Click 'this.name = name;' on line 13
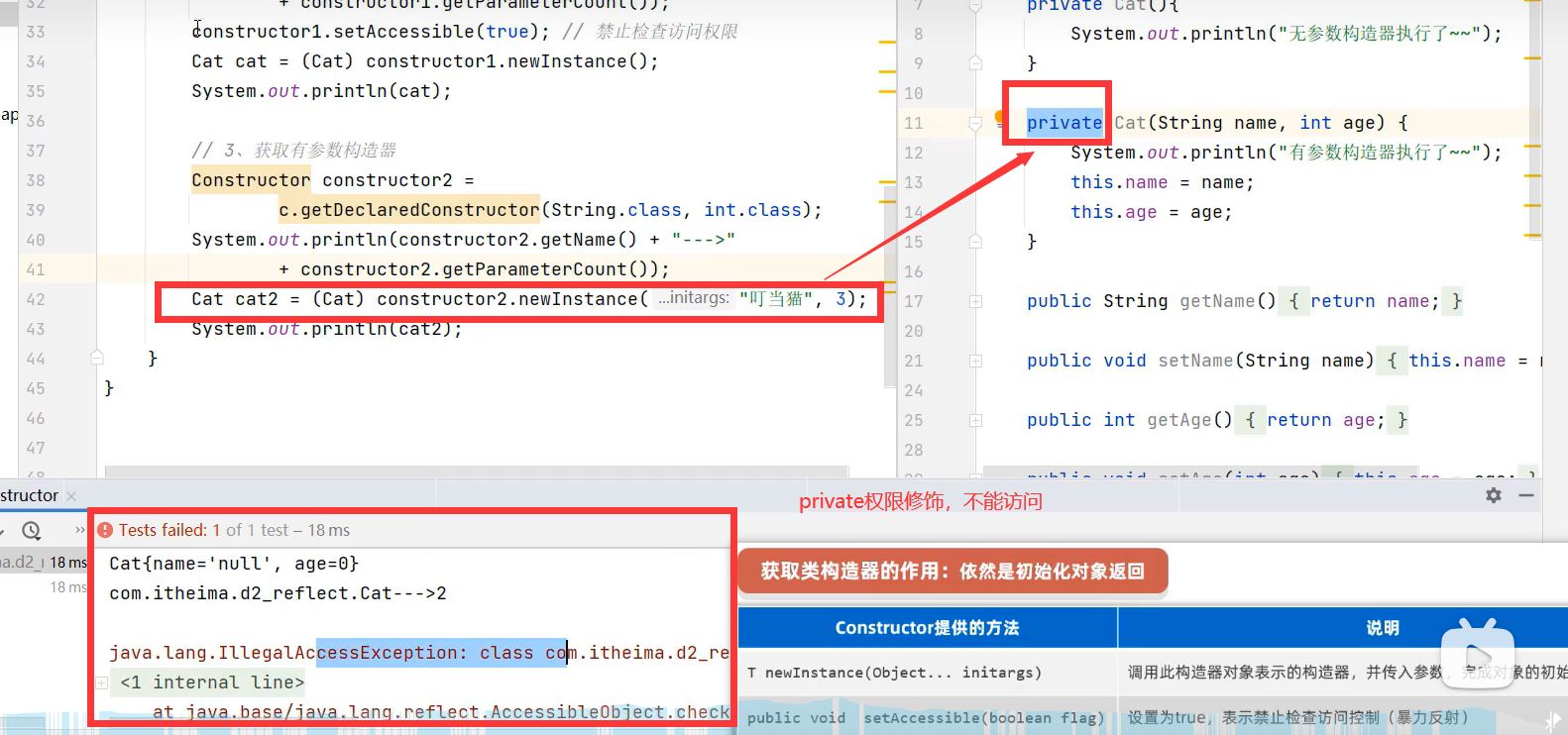The width and height of the screenshot is (1568, 735). click(x=1162, y=182)
